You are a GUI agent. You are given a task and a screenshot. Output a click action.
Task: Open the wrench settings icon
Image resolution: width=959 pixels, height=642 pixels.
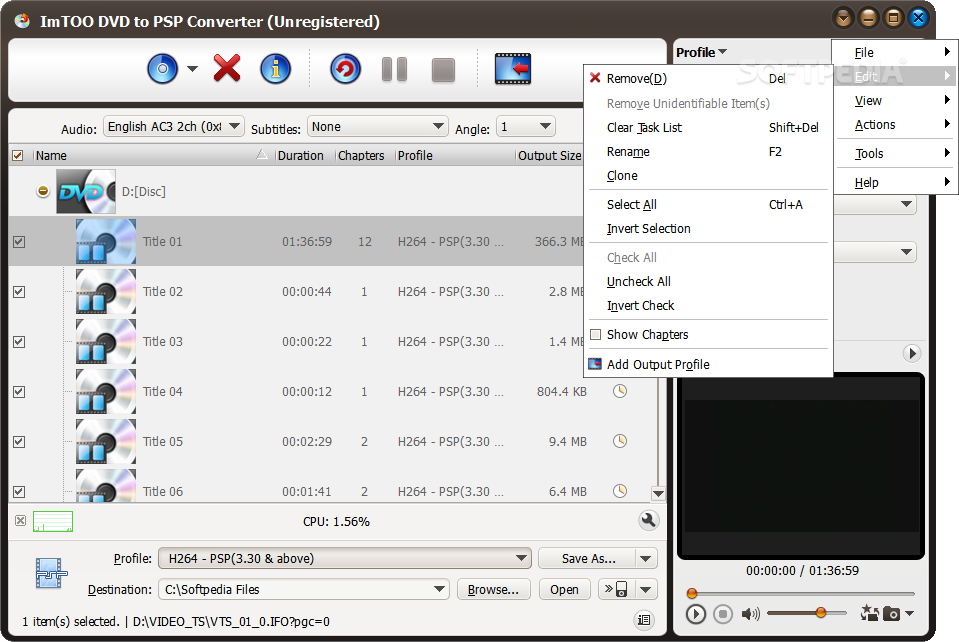[x=648, y=520]
